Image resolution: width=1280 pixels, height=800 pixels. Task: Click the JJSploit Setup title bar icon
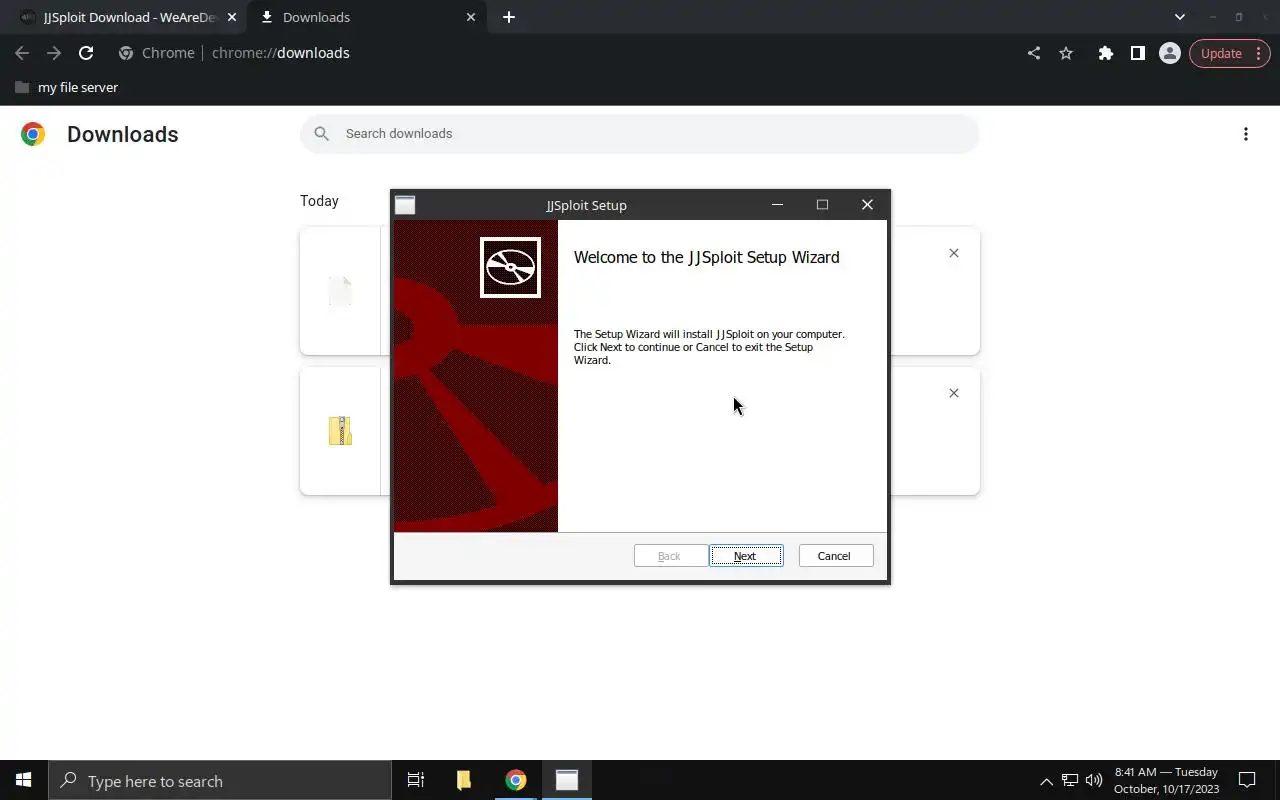click(x=405, y=205)
